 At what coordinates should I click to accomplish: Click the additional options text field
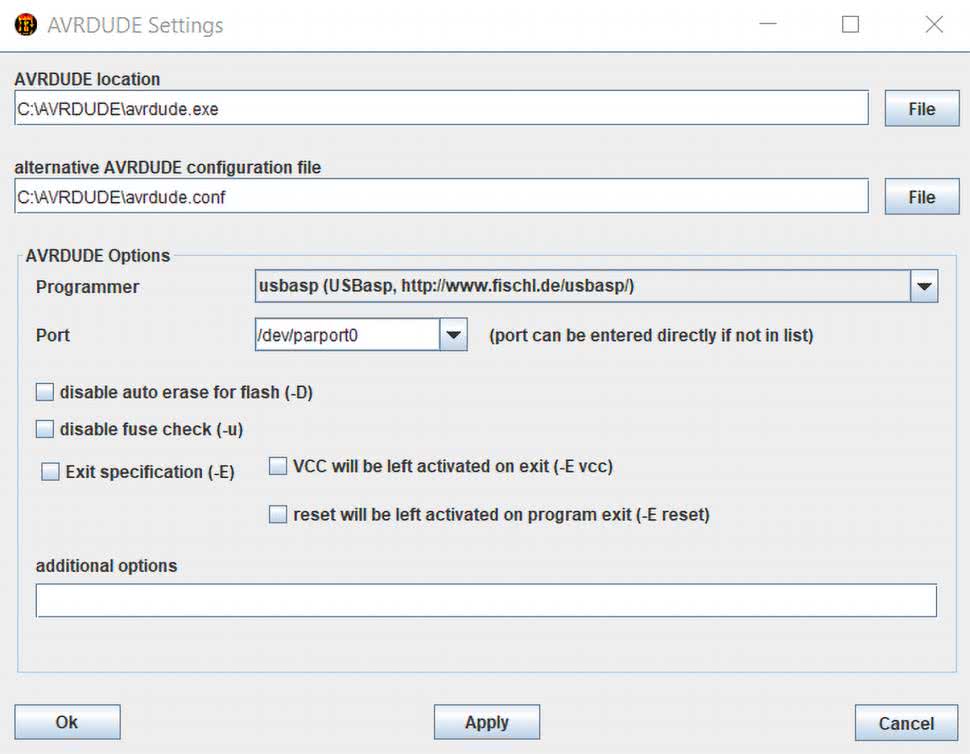(486, 601)
